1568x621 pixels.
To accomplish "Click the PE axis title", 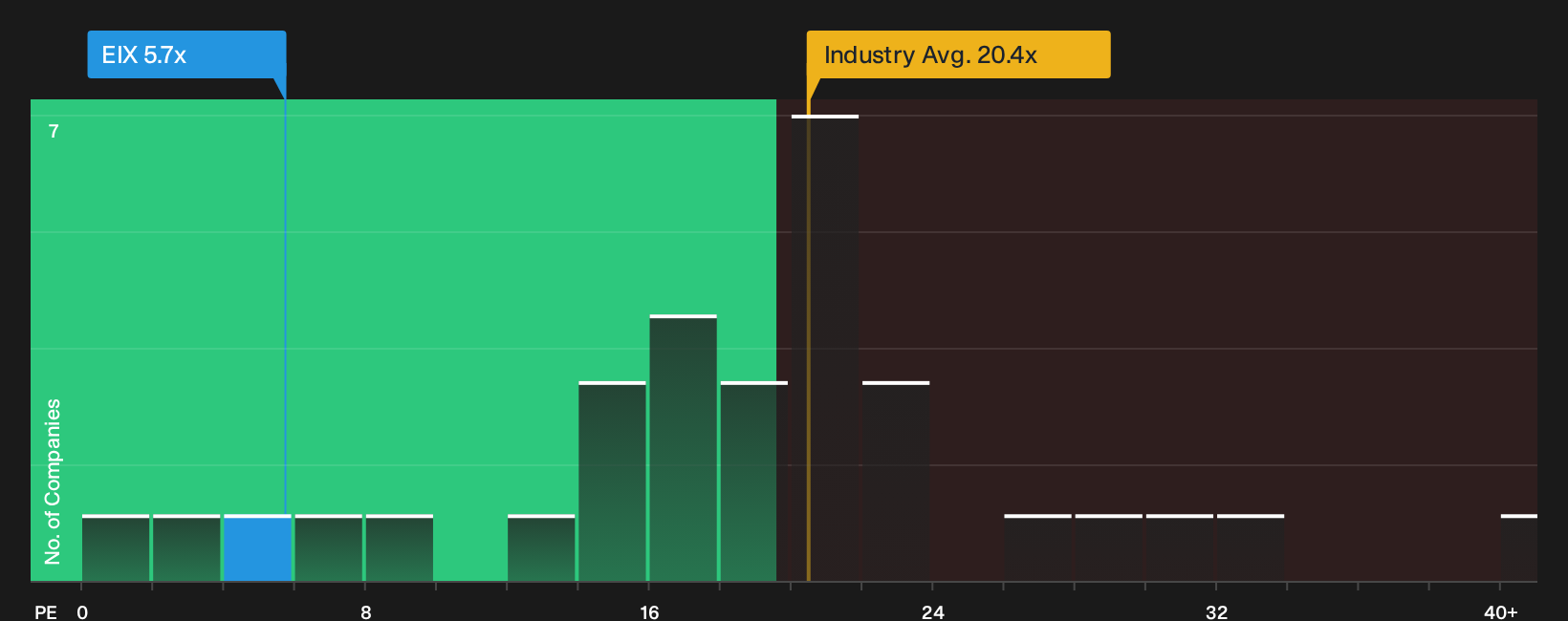I will pos(46,611).
